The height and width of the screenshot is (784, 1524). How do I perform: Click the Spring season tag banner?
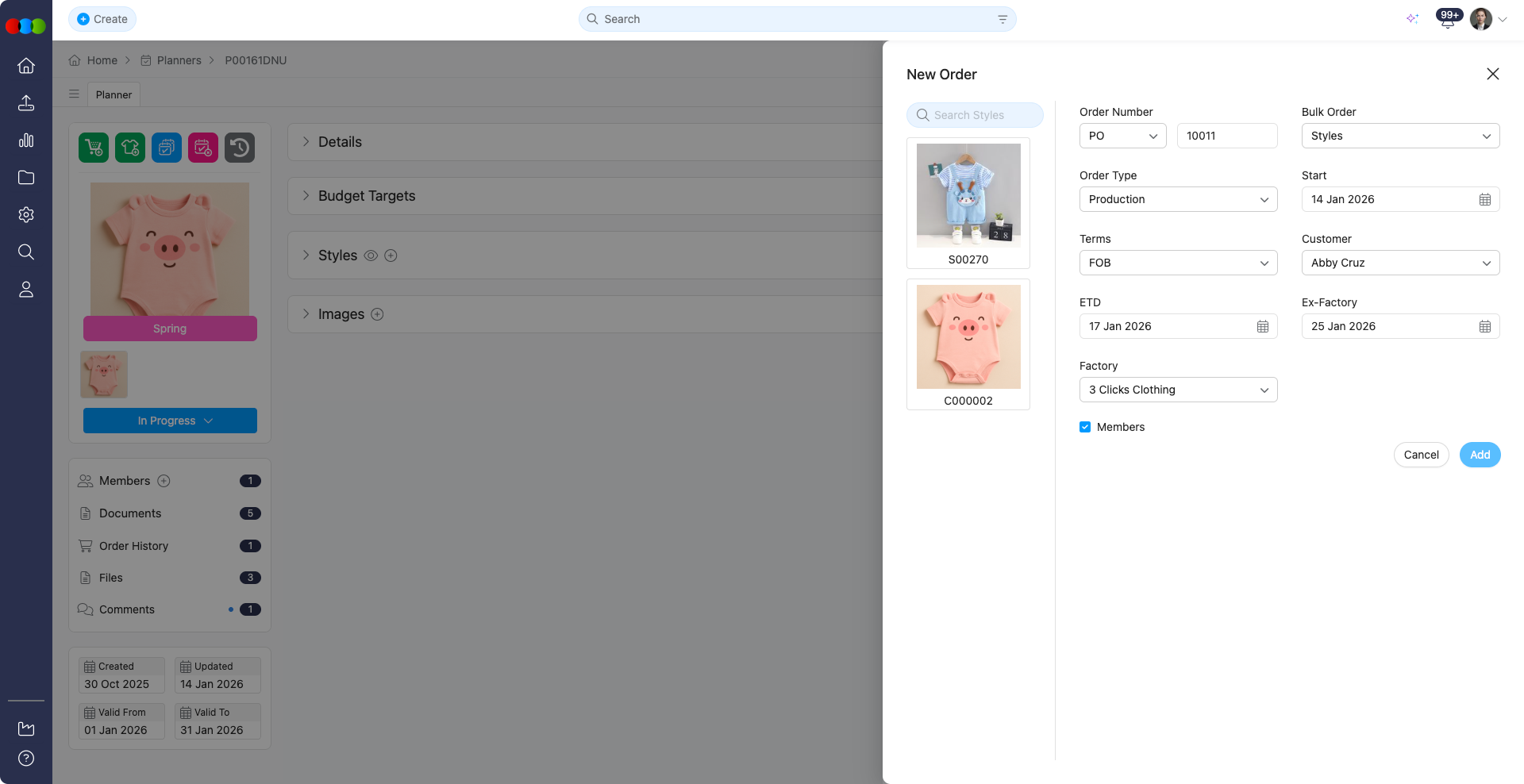(x=169, y=328)
